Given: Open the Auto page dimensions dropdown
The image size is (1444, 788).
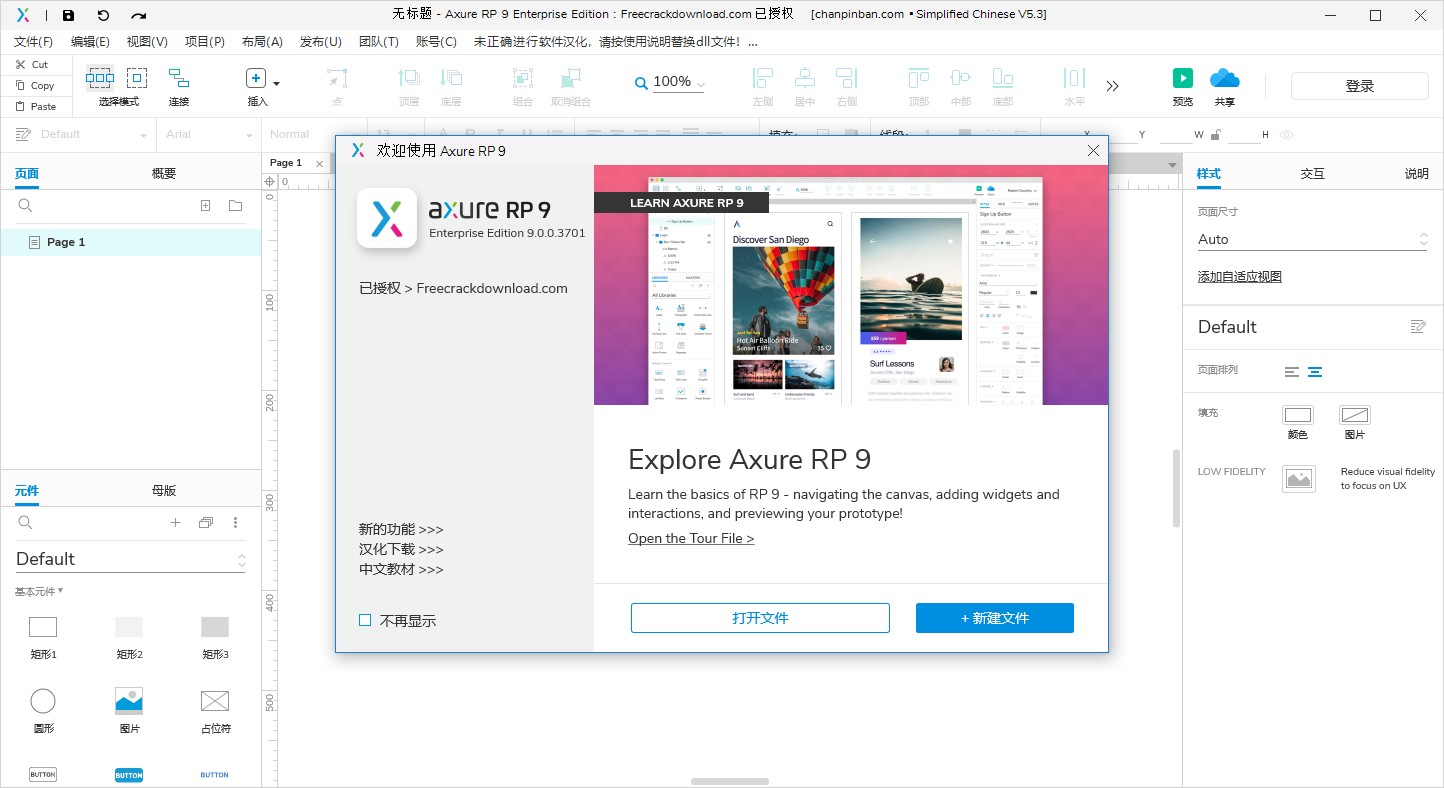Looking at the screenshot, I should pos(1312,239).
